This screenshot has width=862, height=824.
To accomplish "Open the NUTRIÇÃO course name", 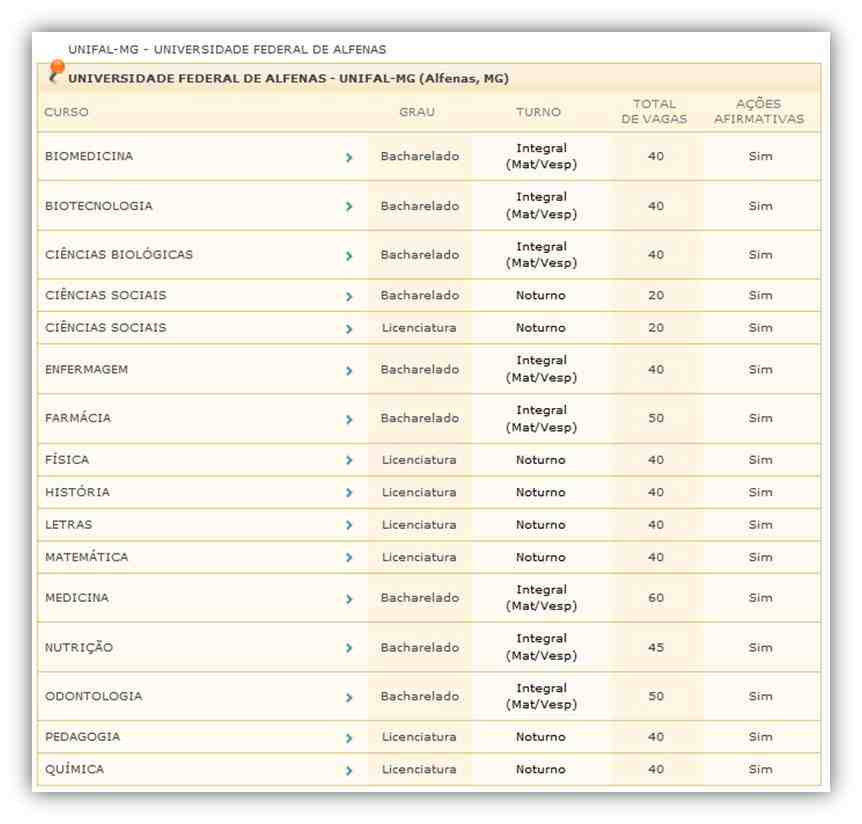I will tap(79, 648).
